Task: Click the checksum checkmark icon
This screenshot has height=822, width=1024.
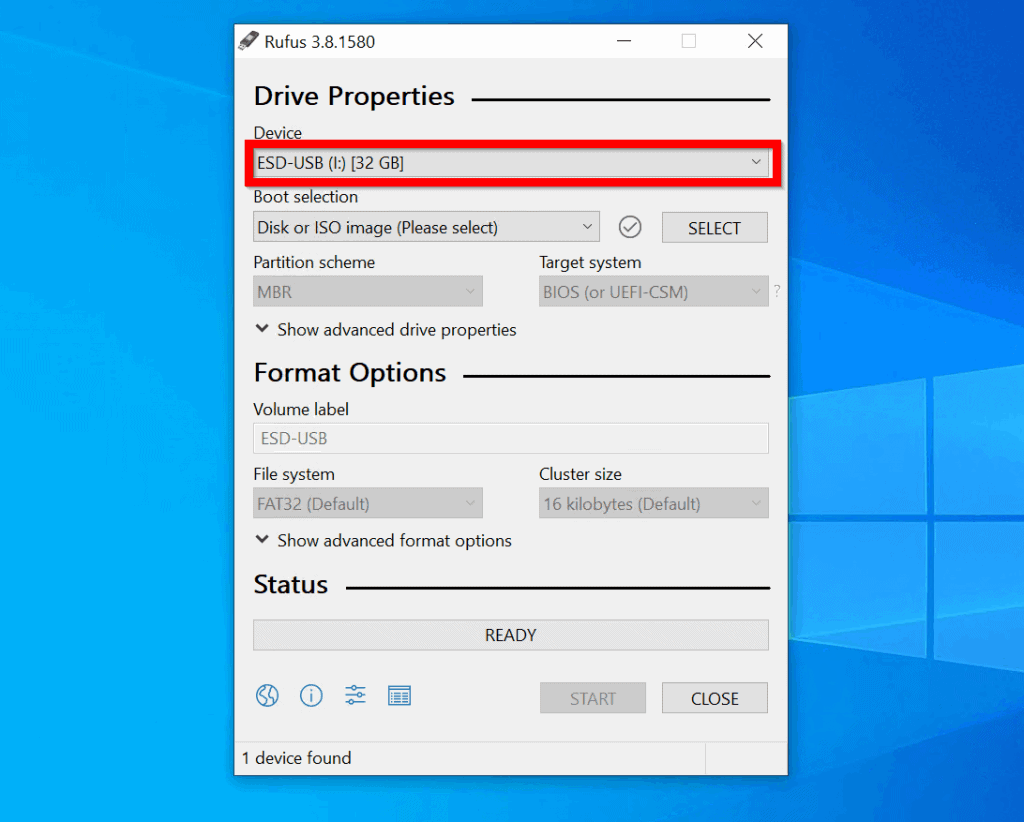Action: tap(630, 227)
